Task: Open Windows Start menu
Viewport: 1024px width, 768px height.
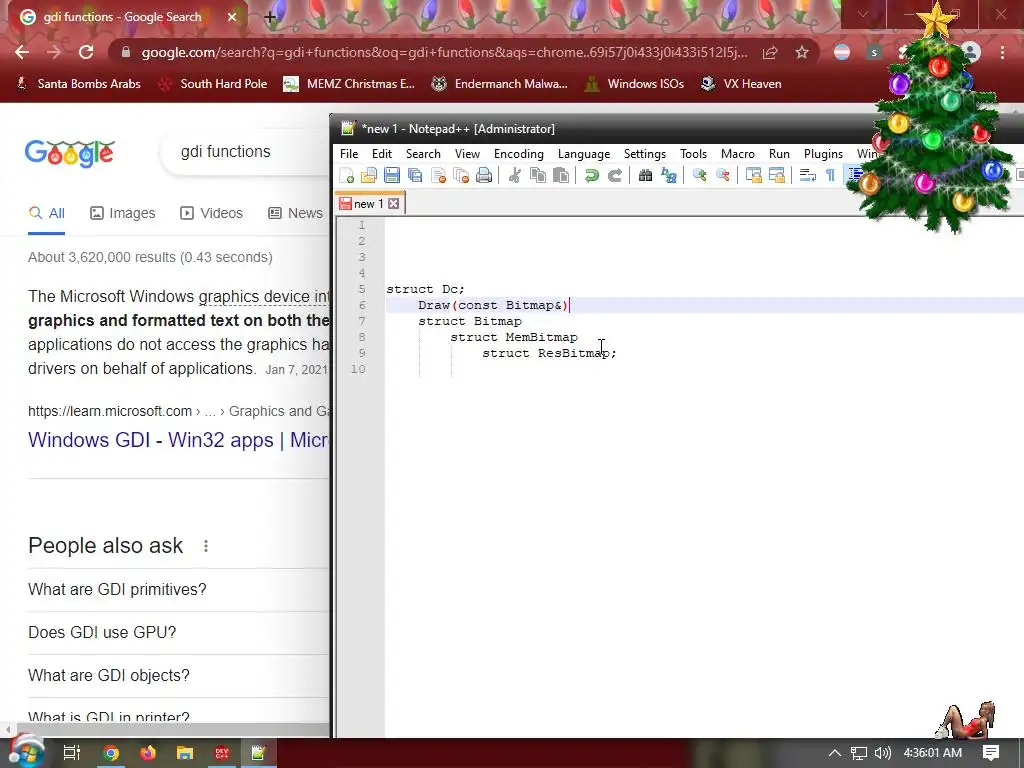Action: (26, 753)
